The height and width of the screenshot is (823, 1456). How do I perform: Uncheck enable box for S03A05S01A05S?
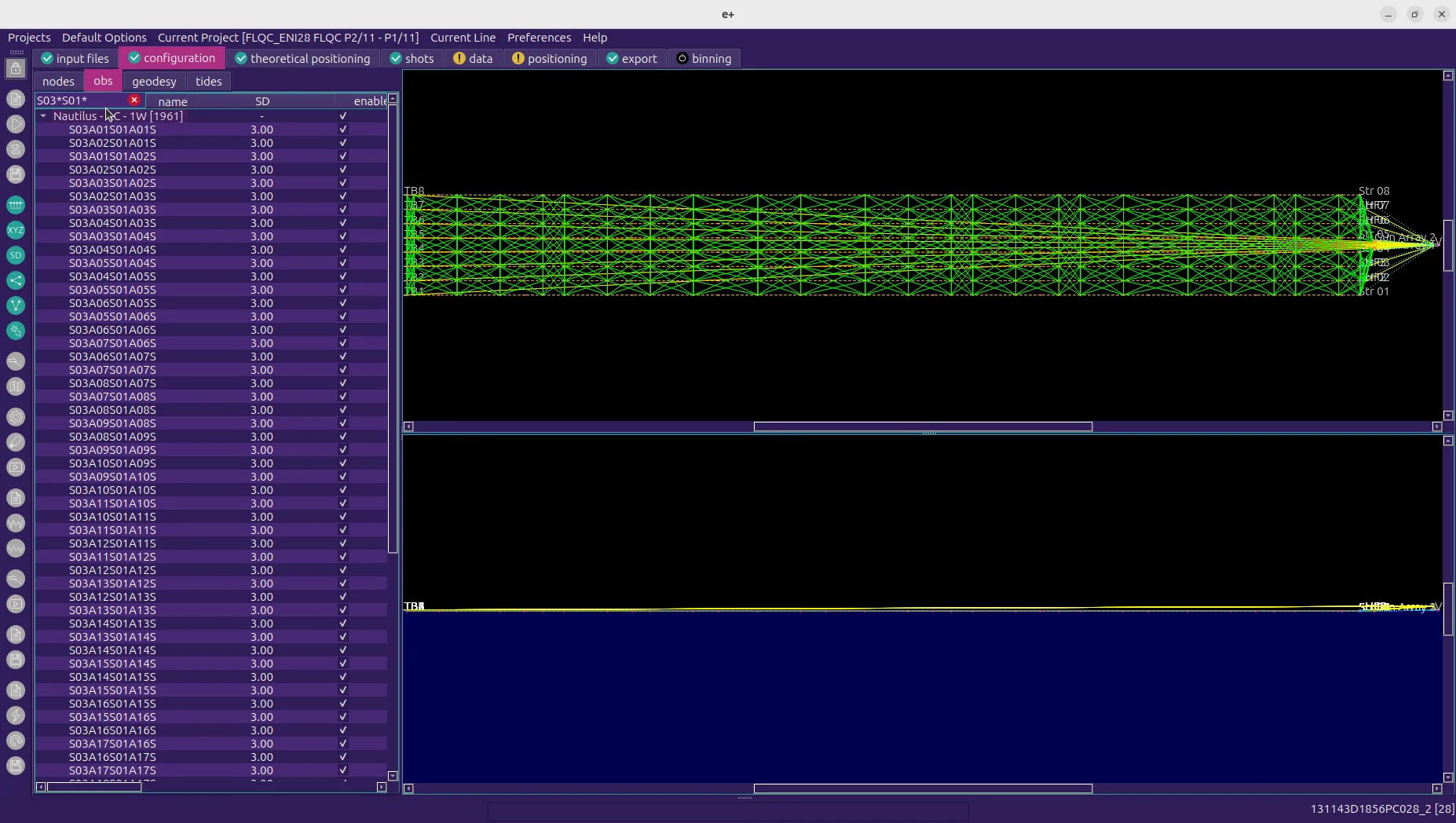click(342, 290)
